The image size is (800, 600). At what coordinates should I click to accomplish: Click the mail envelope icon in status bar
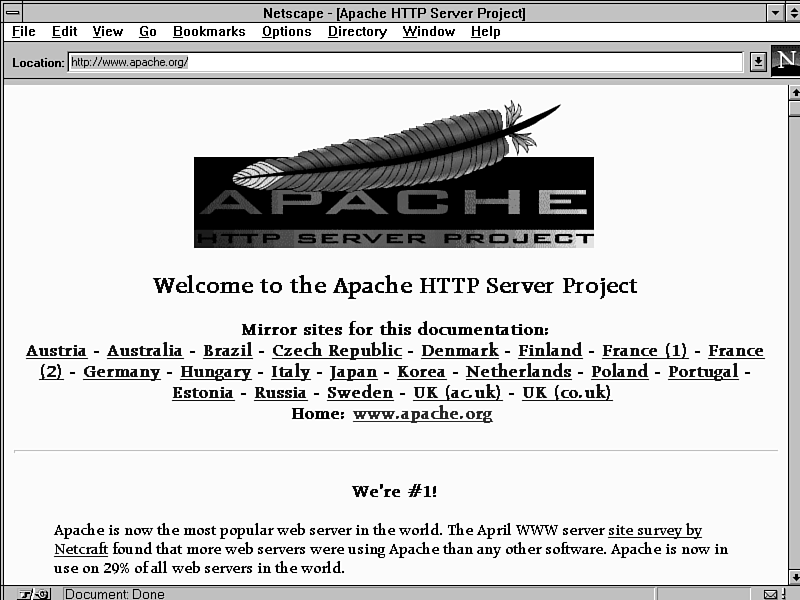click(x=770, y=594)
